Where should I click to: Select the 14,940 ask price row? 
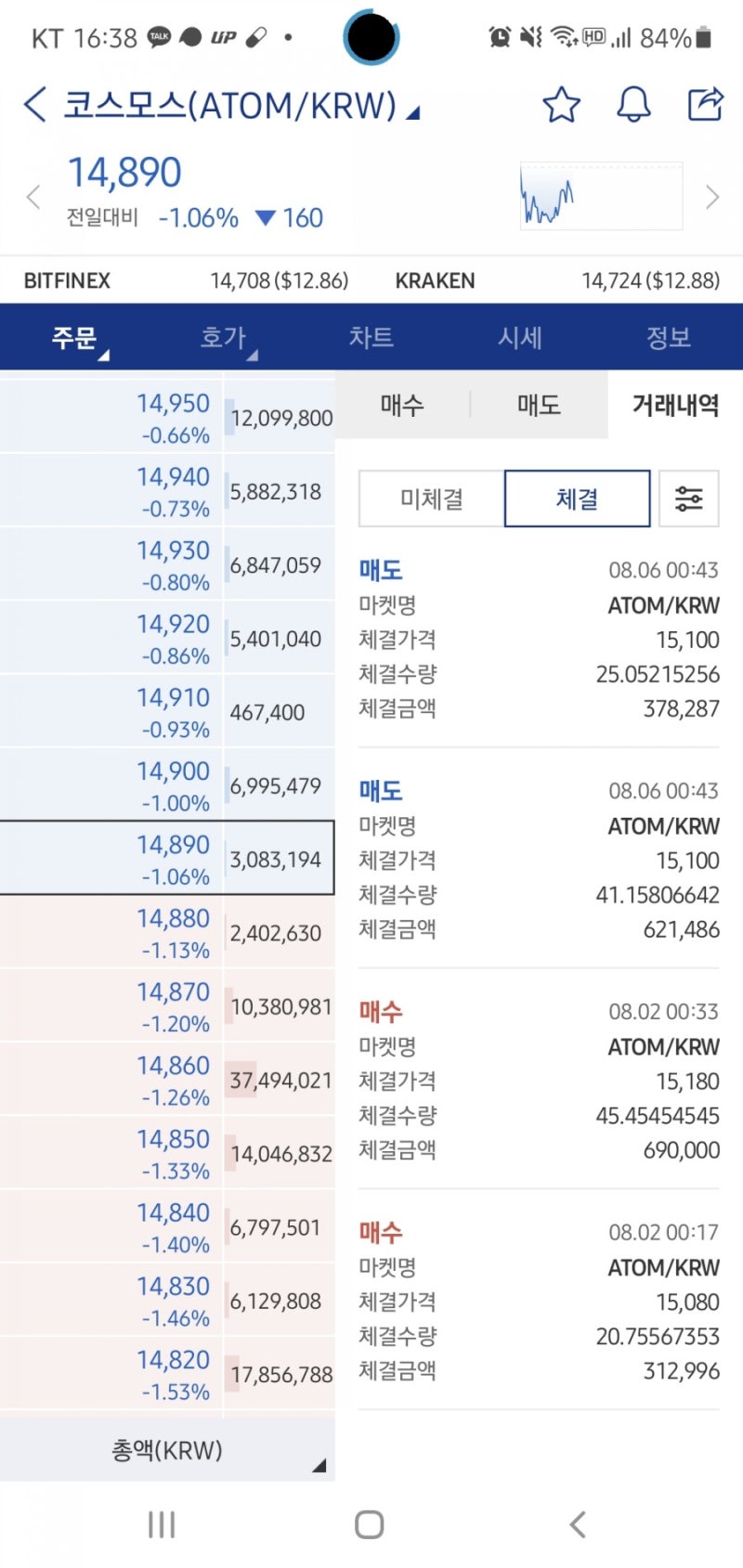pos(167,490)
